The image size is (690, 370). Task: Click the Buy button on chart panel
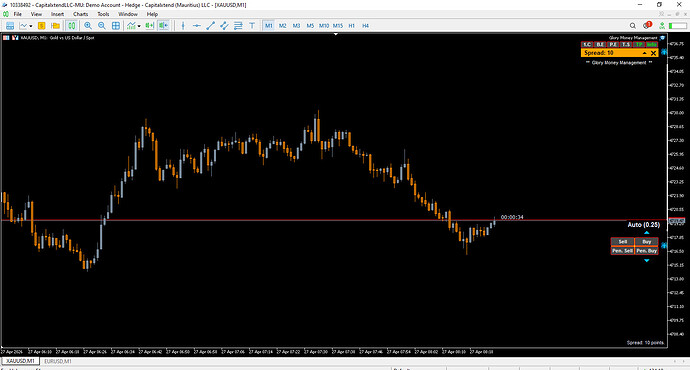(x=646, y=242)
